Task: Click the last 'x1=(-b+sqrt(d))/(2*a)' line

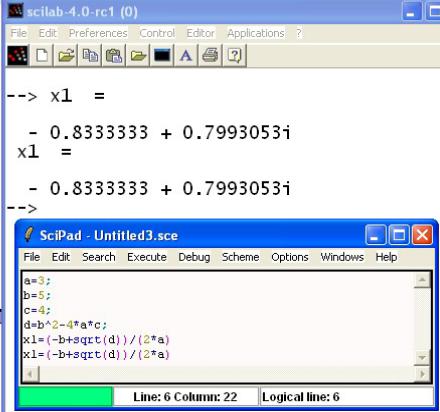Action: (96, 354)
